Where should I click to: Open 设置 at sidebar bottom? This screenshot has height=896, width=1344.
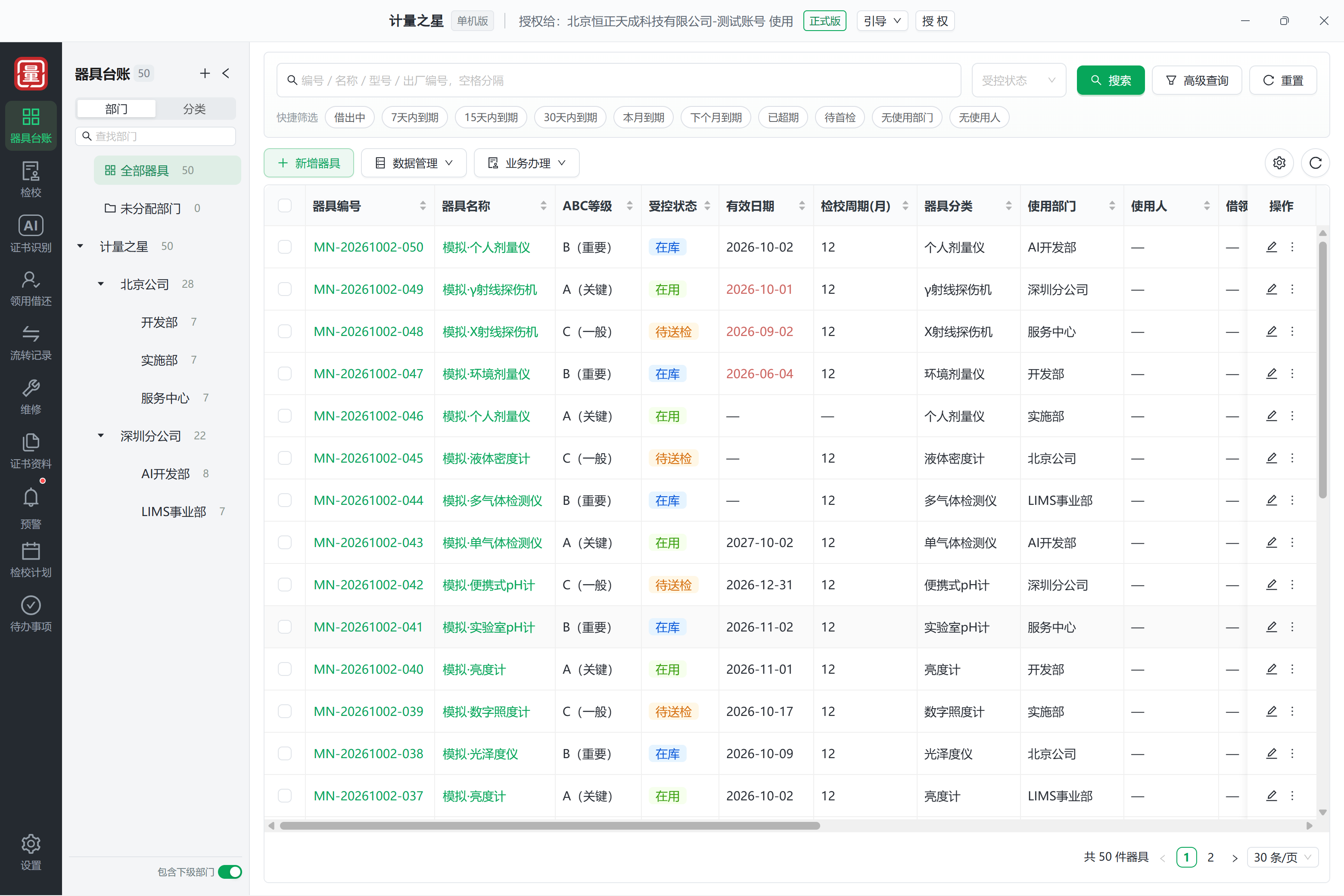tap(31, 852)
